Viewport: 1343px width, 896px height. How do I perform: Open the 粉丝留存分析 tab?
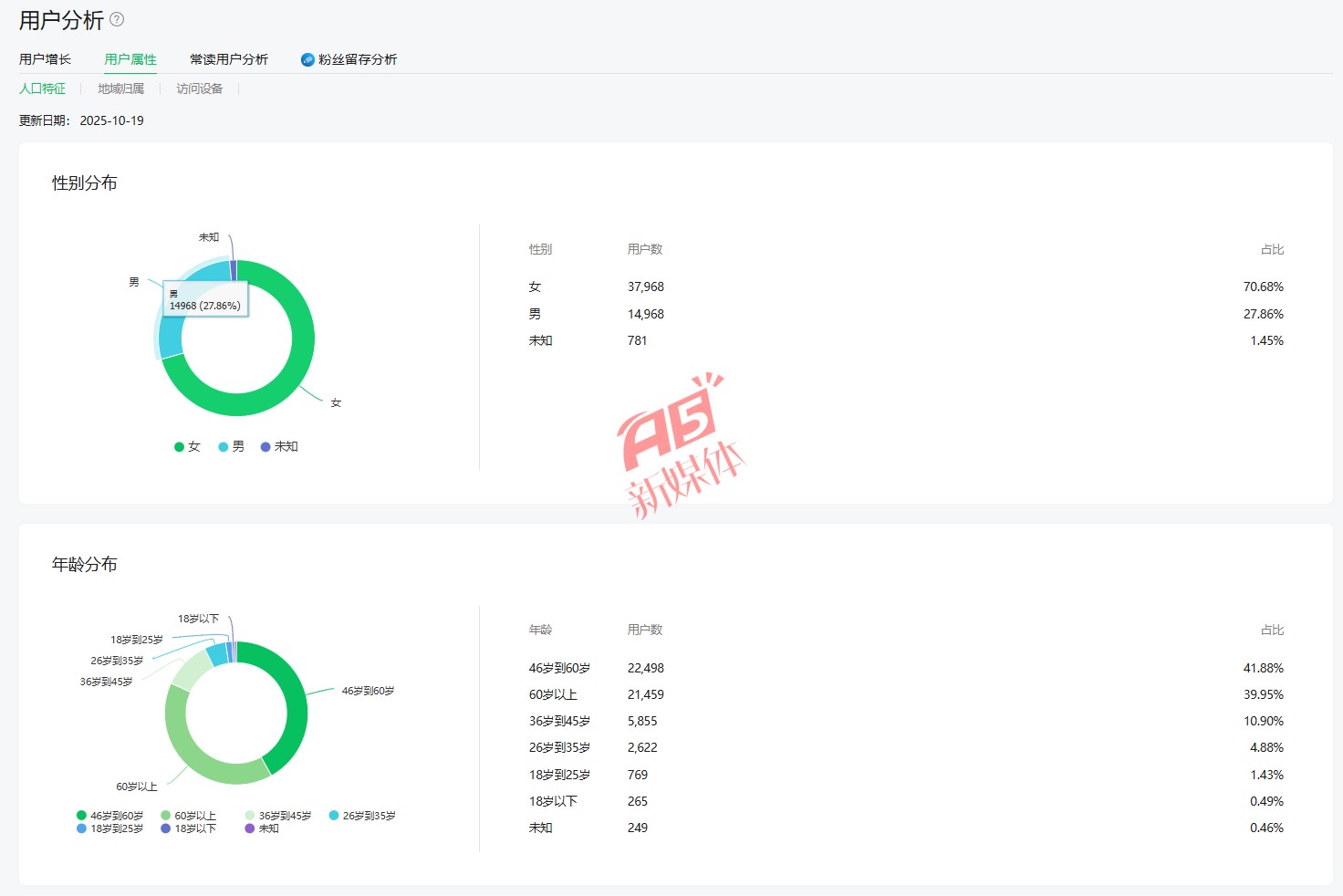[357, 59]
